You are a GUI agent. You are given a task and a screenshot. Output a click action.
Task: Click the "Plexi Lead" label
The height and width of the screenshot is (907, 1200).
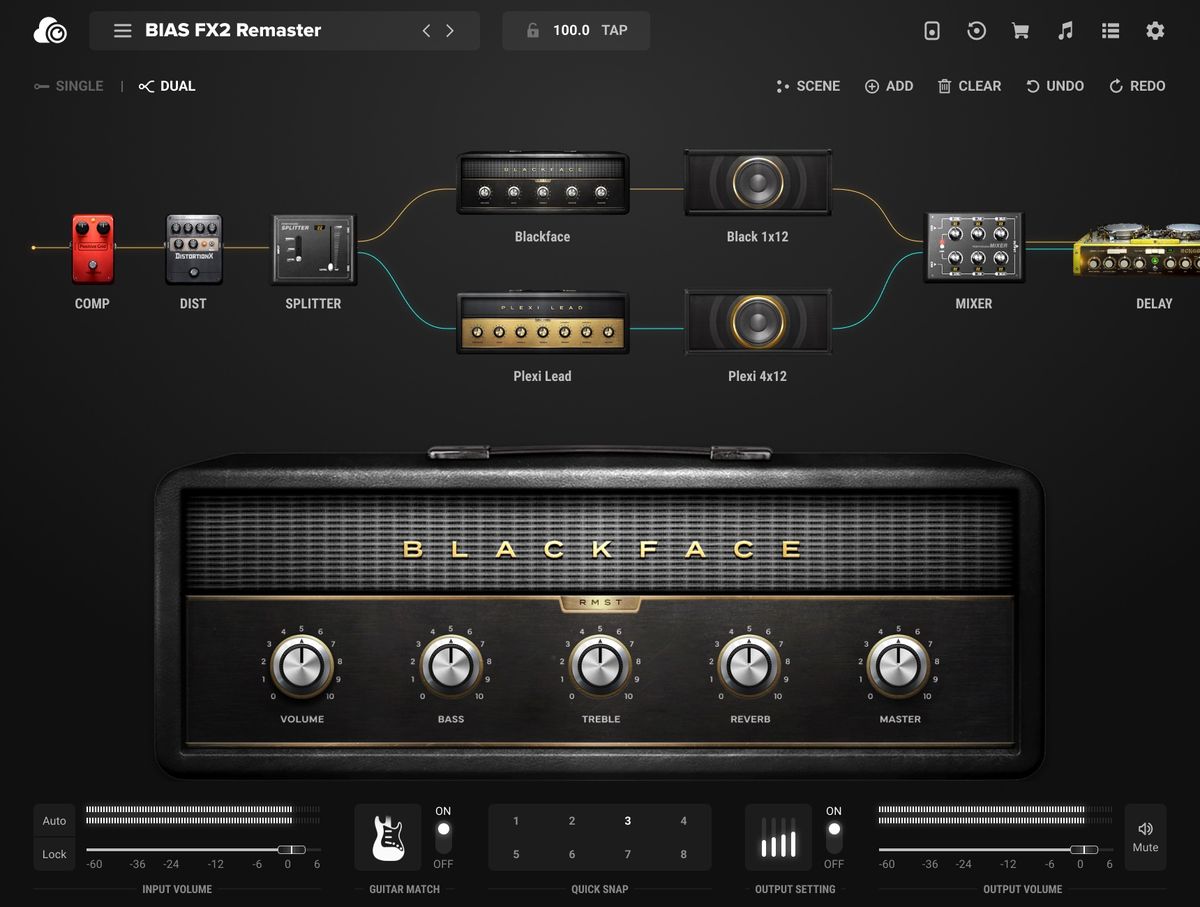point(542,376)
